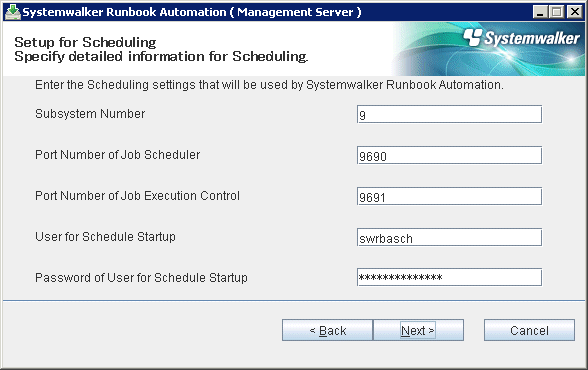Proceed with the Next button

tap(418, 330)
